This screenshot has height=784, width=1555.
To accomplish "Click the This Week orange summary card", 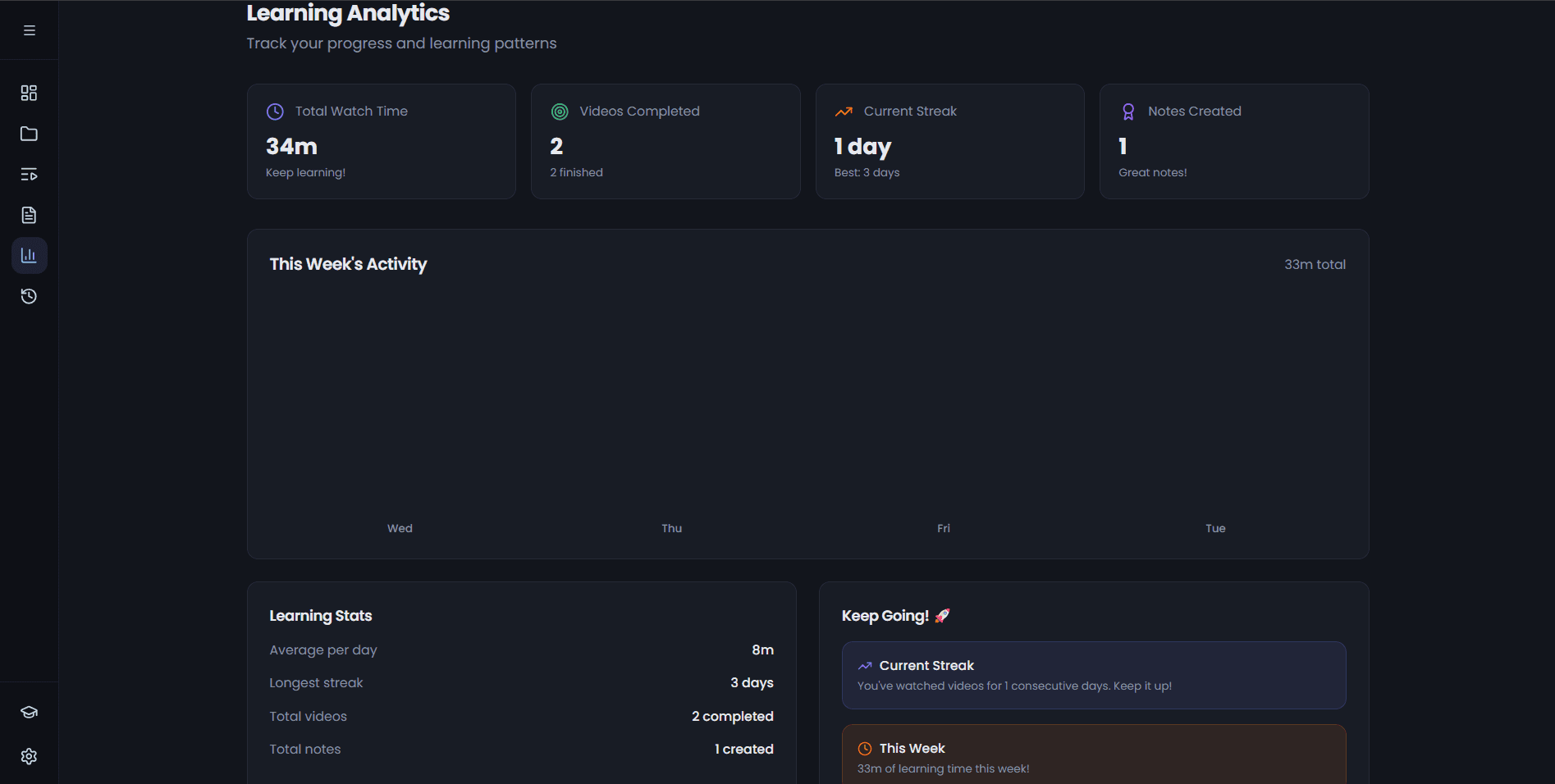I will [1093, 754].
